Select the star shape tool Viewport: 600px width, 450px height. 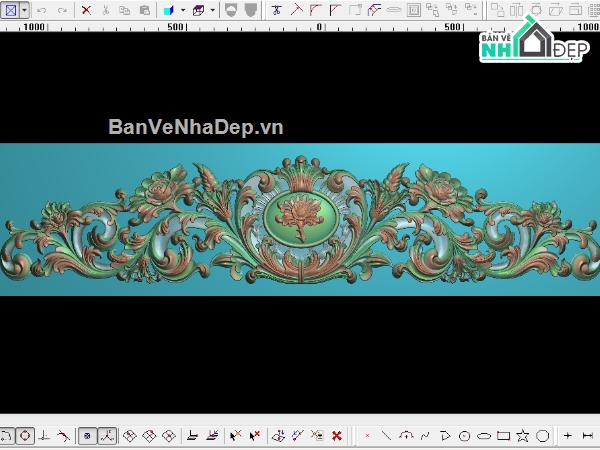523,436
